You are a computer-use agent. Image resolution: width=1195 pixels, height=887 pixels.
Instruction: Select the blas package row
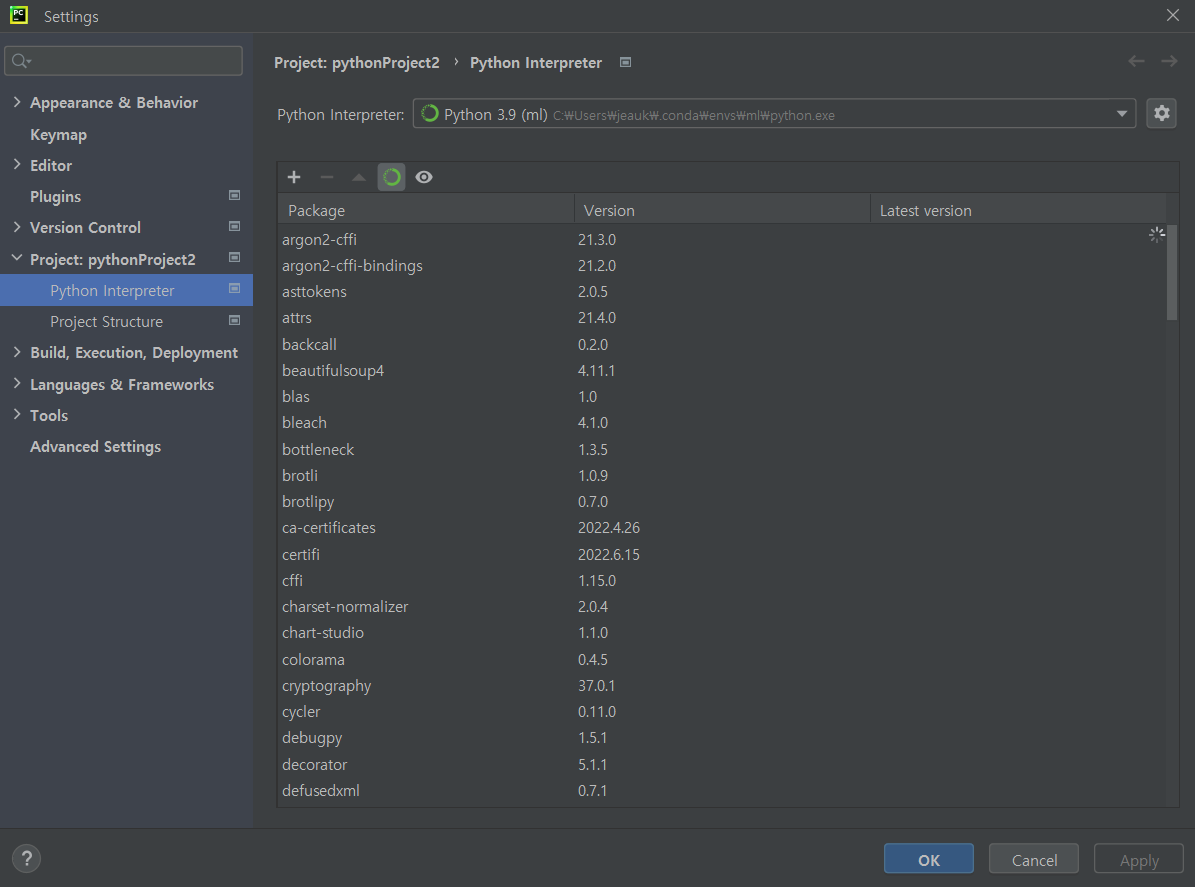click(x=722, y=397)
